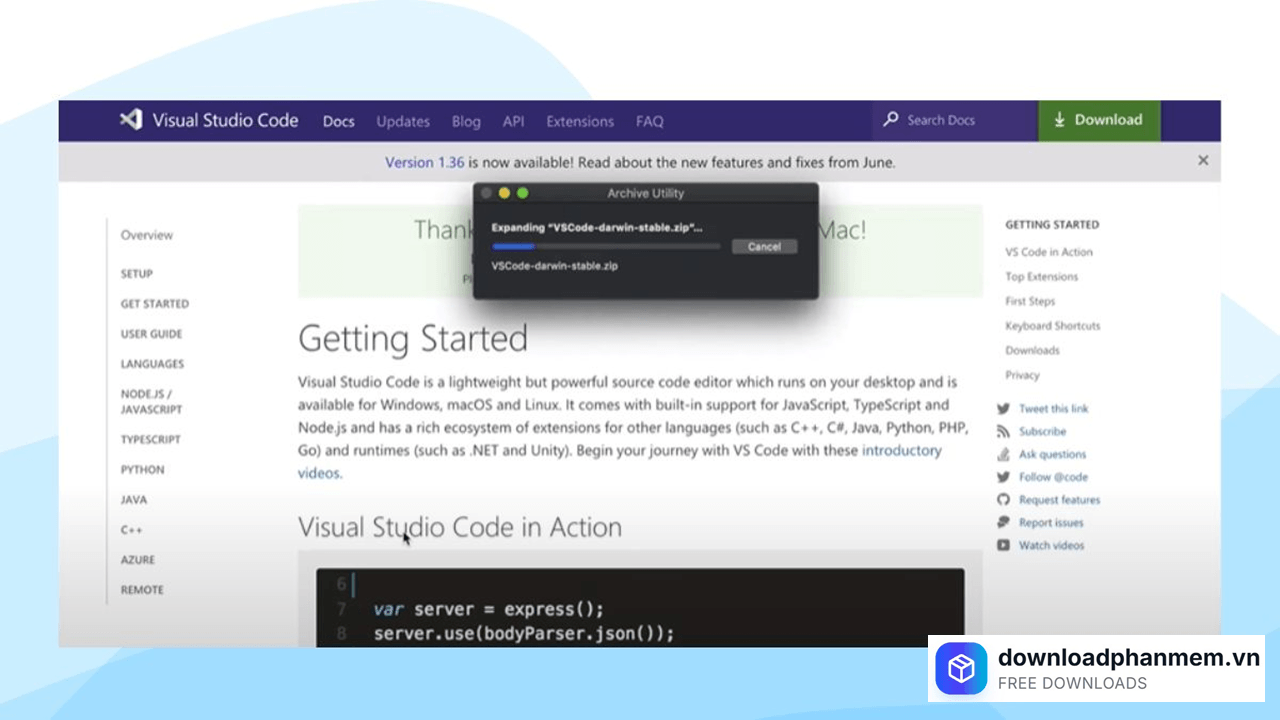Screen dimensions: 1280x720
Task: Expand the NODE.JS / JAVASCRIPT sidebar section
Action: (152, 401)
